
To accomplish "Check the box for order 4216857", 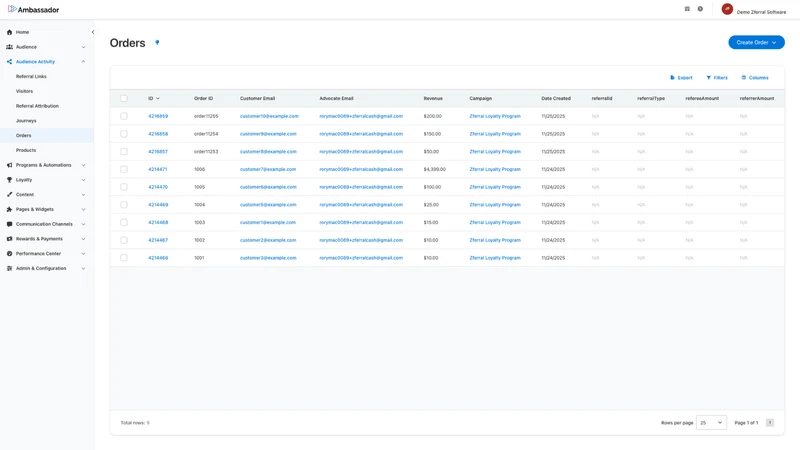I will (x=124, y=152).
